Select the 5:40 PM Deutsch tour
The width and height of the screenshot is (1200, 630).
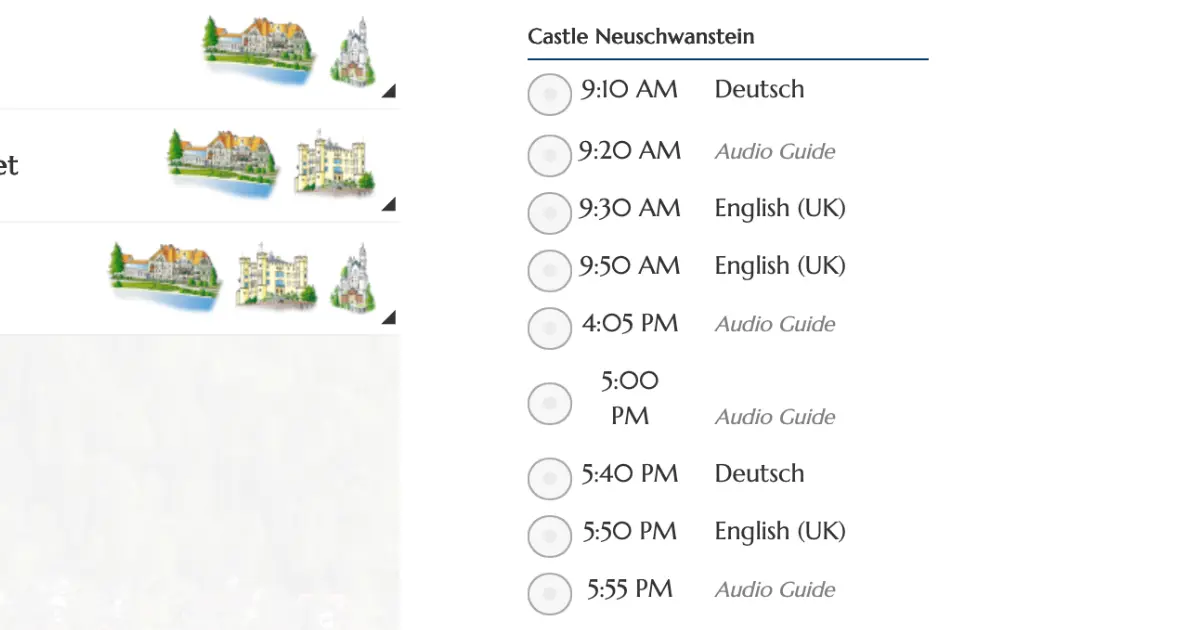tap(549, 479)
